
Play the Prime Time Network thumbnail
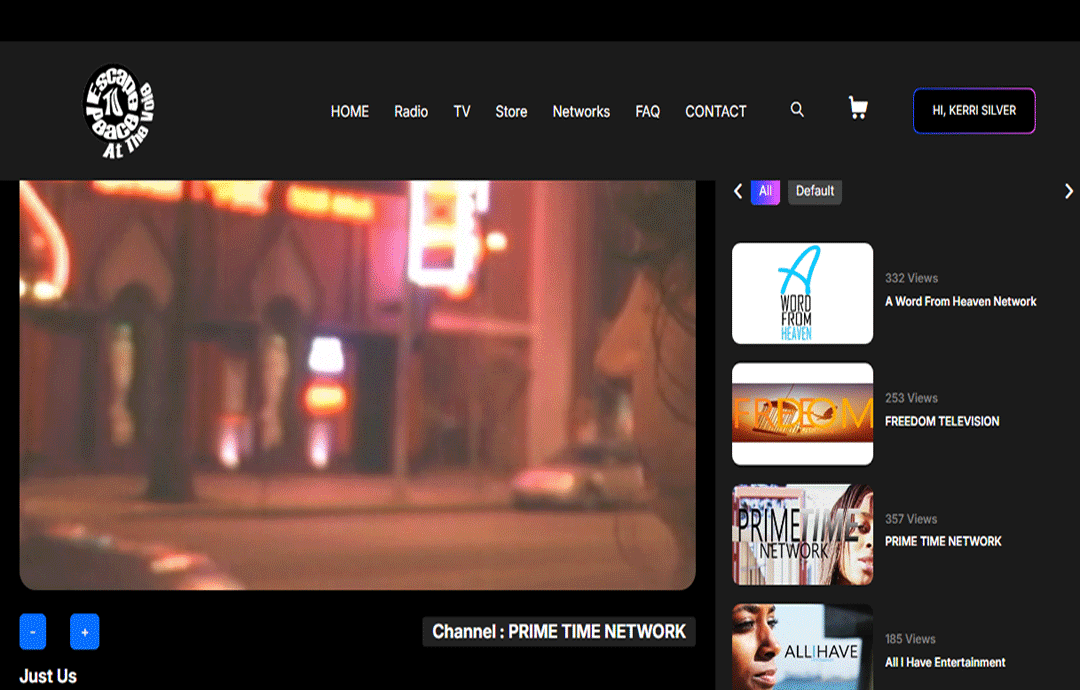coord(802,534)
